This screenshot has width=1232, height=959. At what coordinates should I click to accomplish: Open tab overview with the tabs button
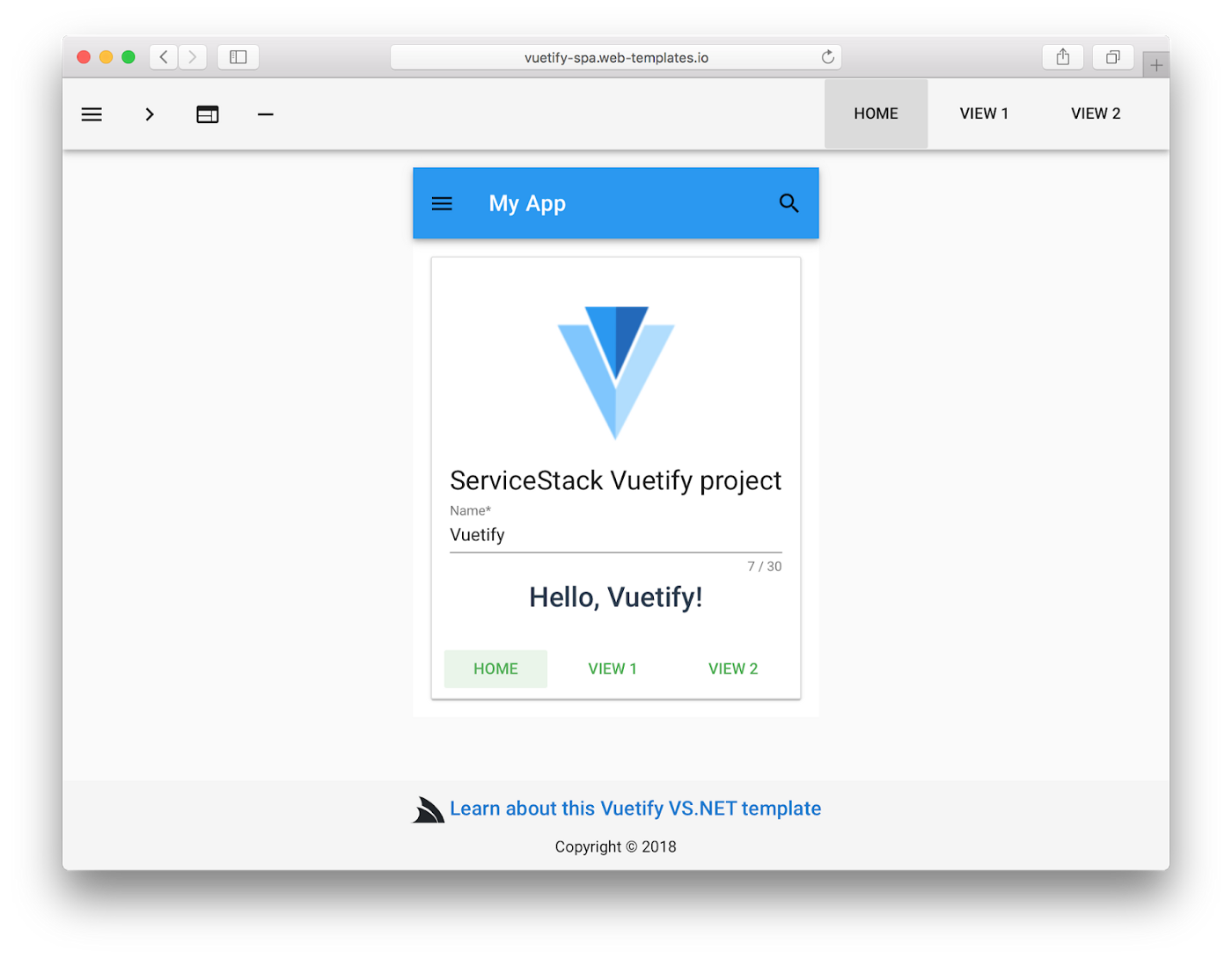(x=1112, y=56)
